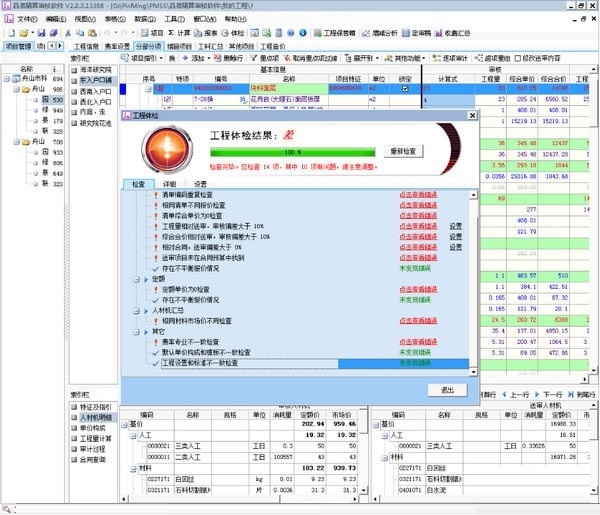
Task: Open the 工具 menu in the menu bar
Action: point(174,19)
